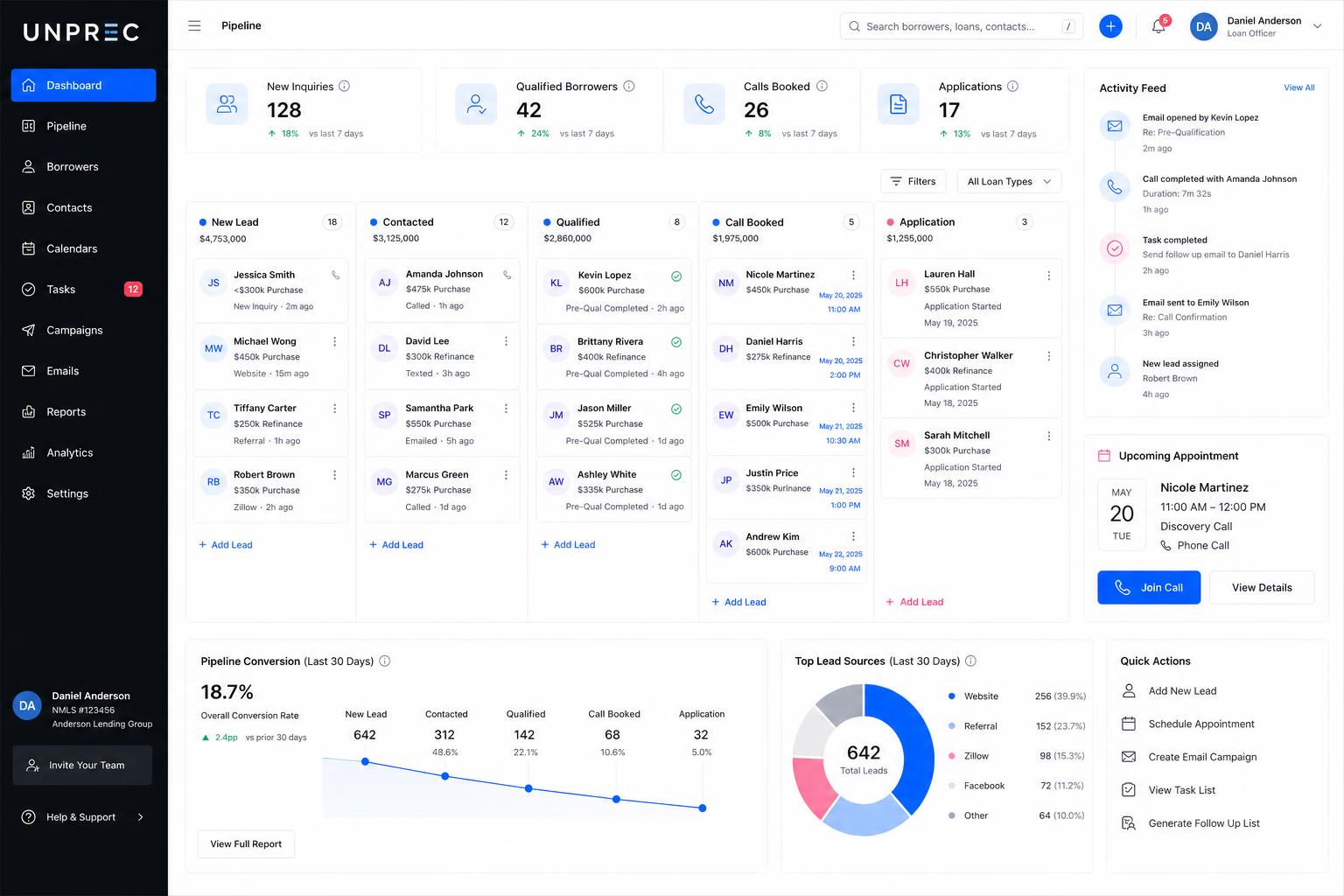The height and width of the screenshot is (896, 1344).
Task: Click the View Details button
Action: (x=1262, y=587)
